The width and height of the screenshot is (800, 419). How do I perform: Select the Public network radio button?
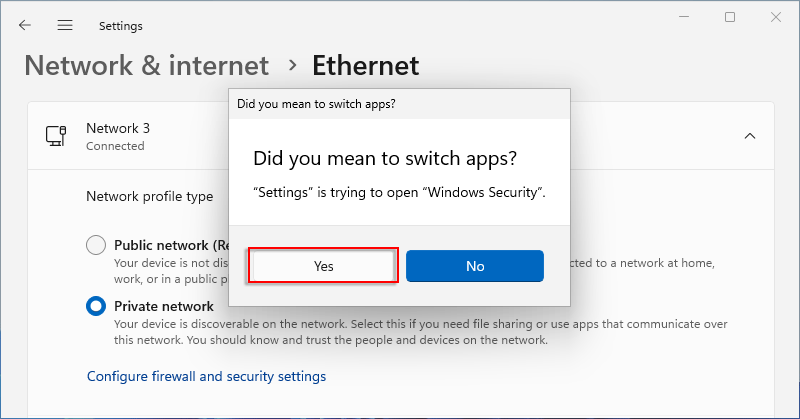pyautogui.click(x=96, y=245)
